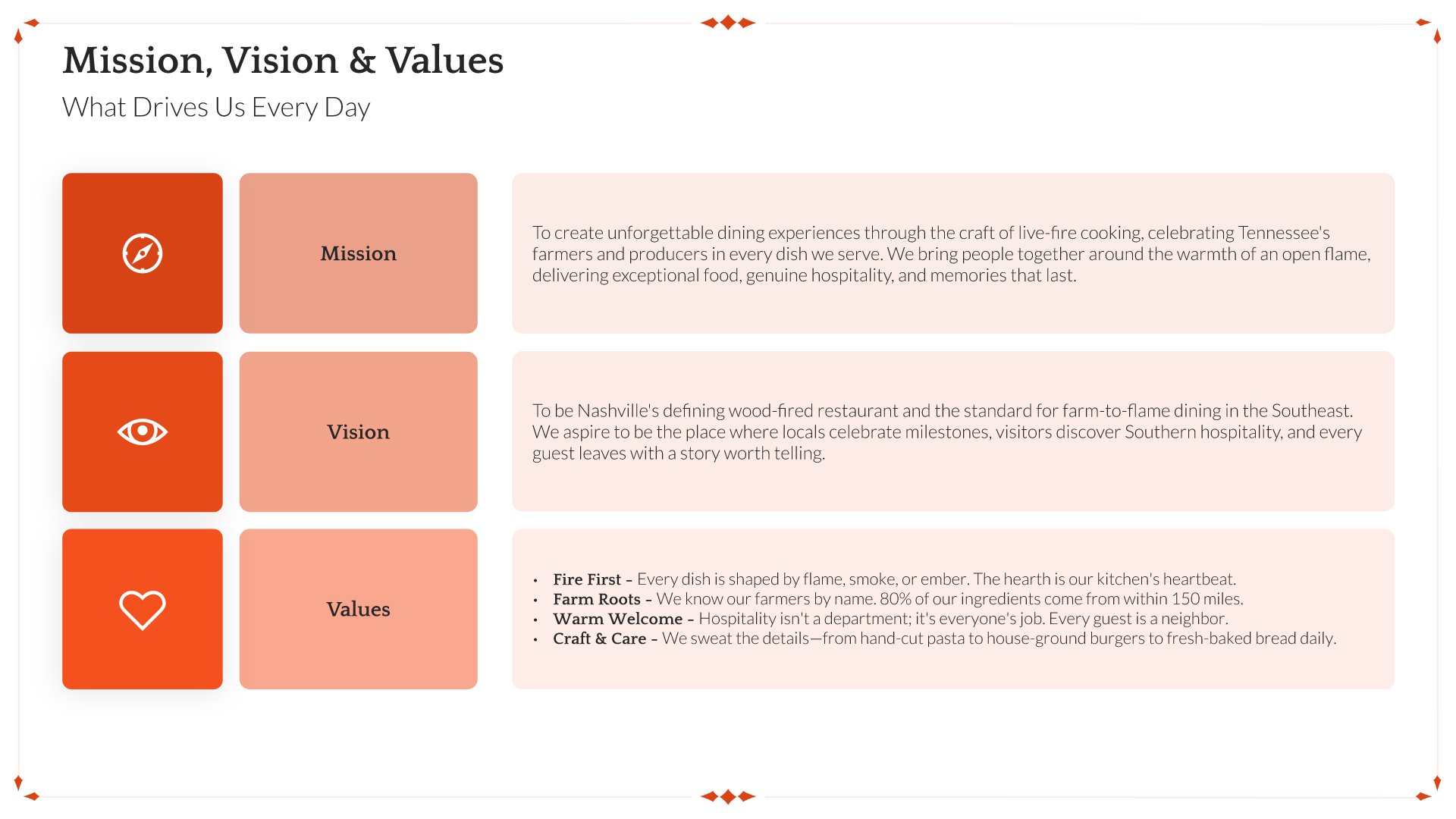Select the Mission label box

pos(358,253)
